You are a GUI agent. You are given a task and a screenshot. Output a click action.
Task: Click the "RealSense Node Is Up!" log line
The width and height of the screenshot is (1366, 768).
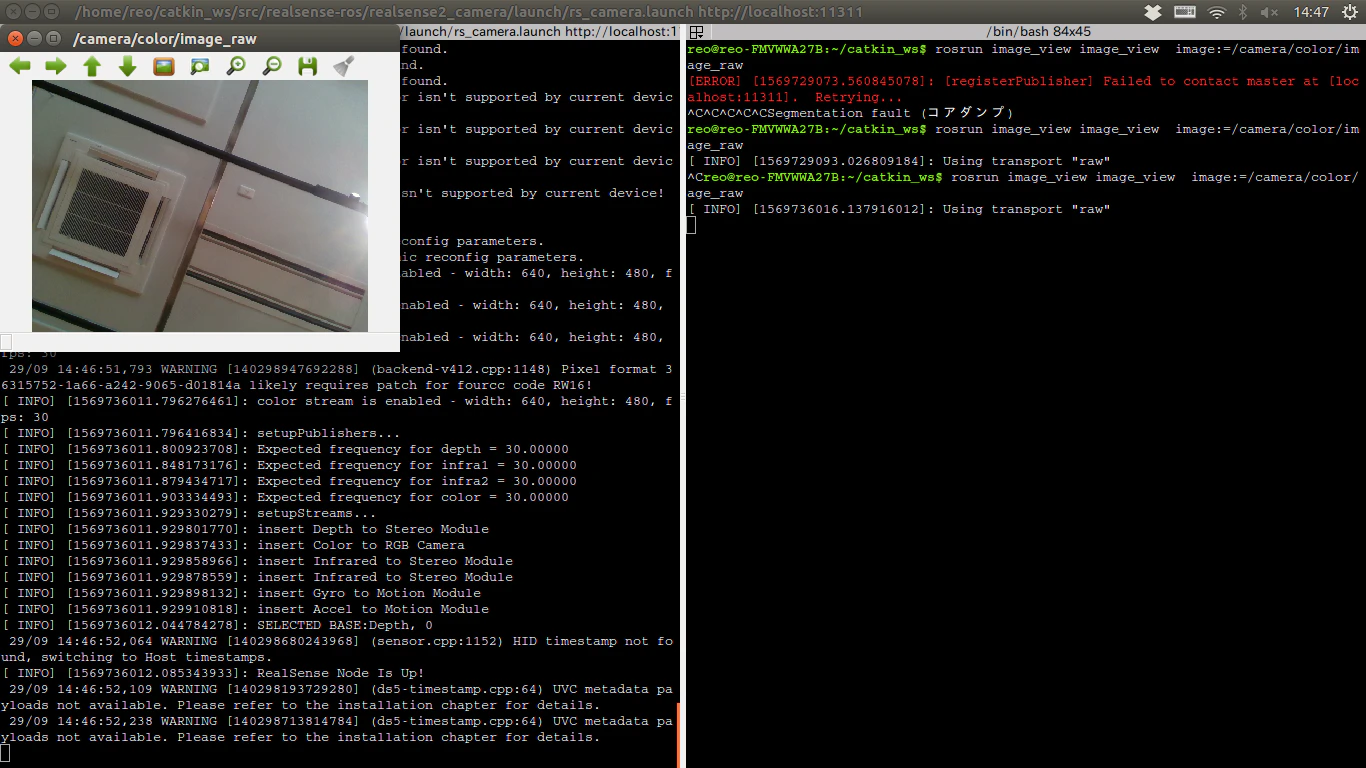(x=213, y=673)
